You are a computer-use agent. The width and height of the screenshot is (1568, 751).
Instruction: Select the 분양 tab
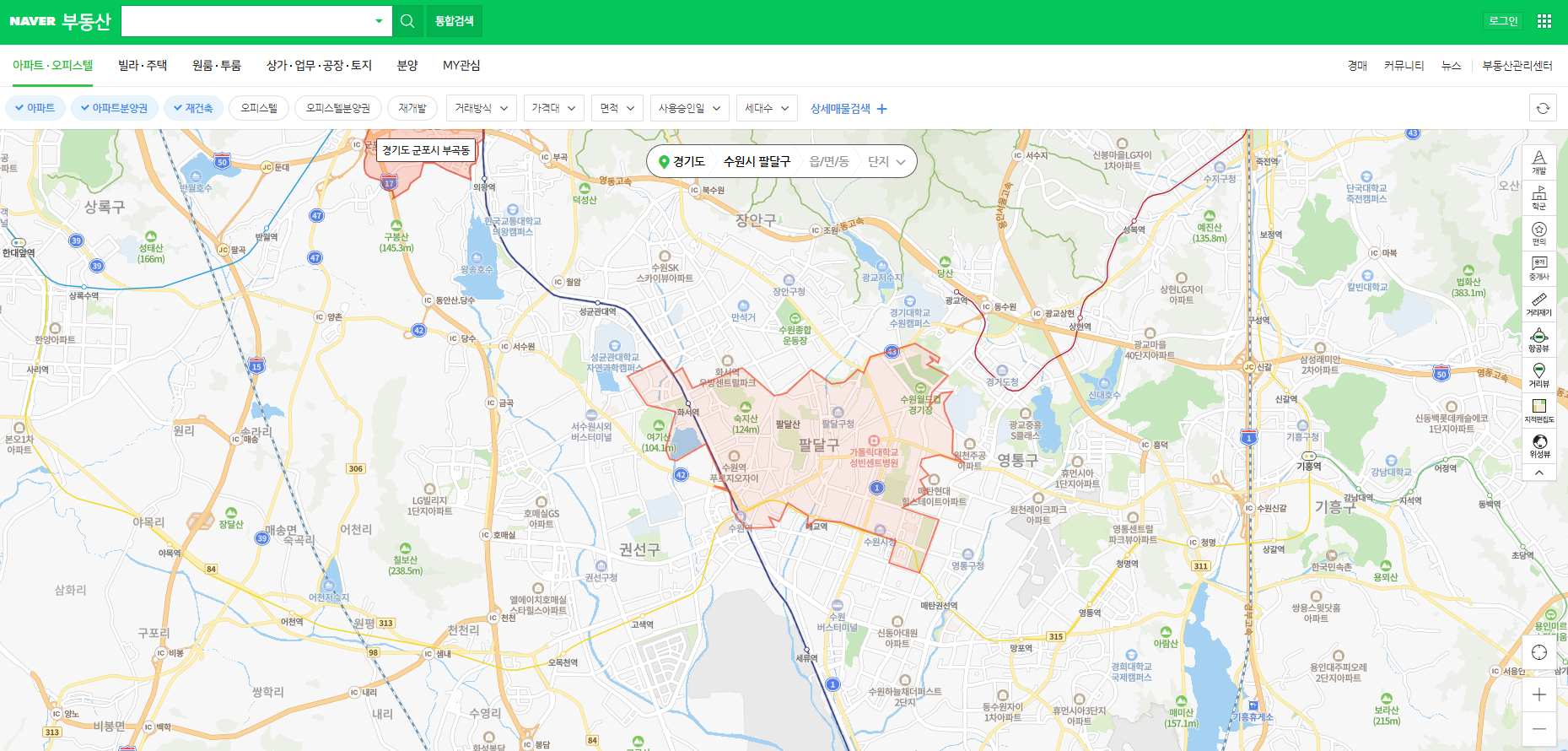pos(407,65)
